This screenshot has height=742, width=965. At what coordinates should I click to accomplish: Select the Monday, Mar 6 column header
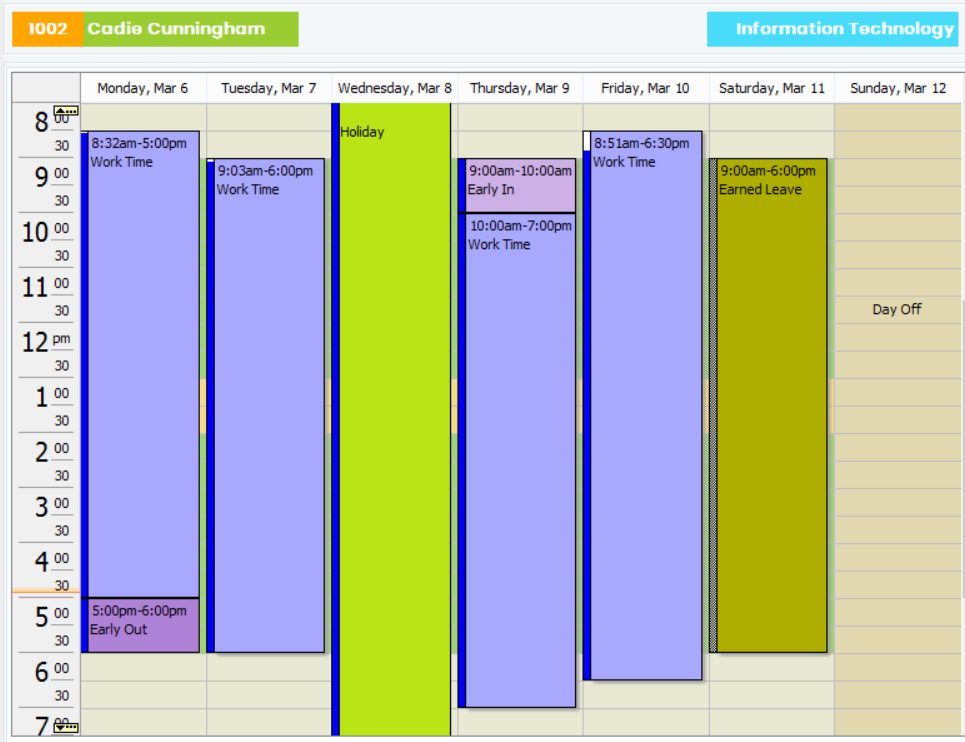tap(143, 88)
